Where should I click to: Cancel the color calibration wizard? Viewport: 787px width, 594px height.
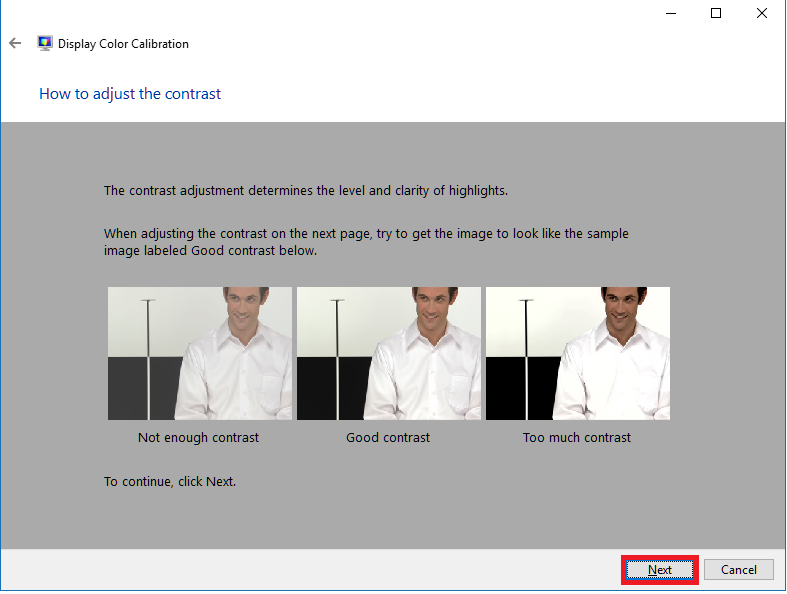coord(738,570)
